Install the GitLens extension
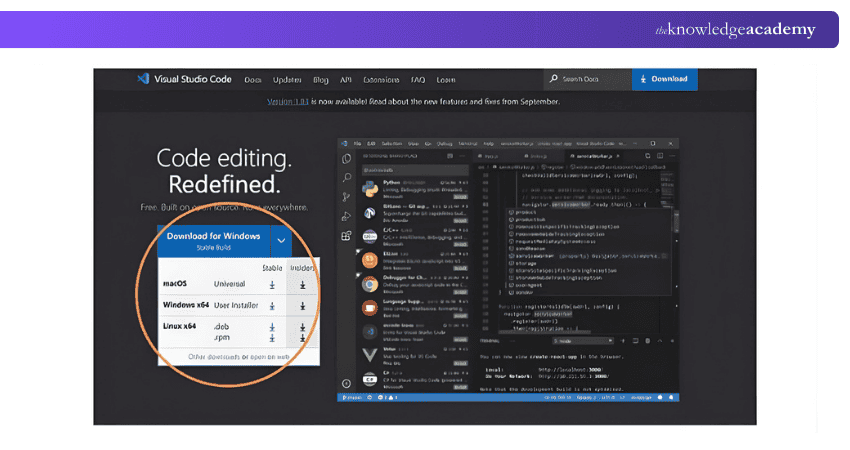 [460, 221]
